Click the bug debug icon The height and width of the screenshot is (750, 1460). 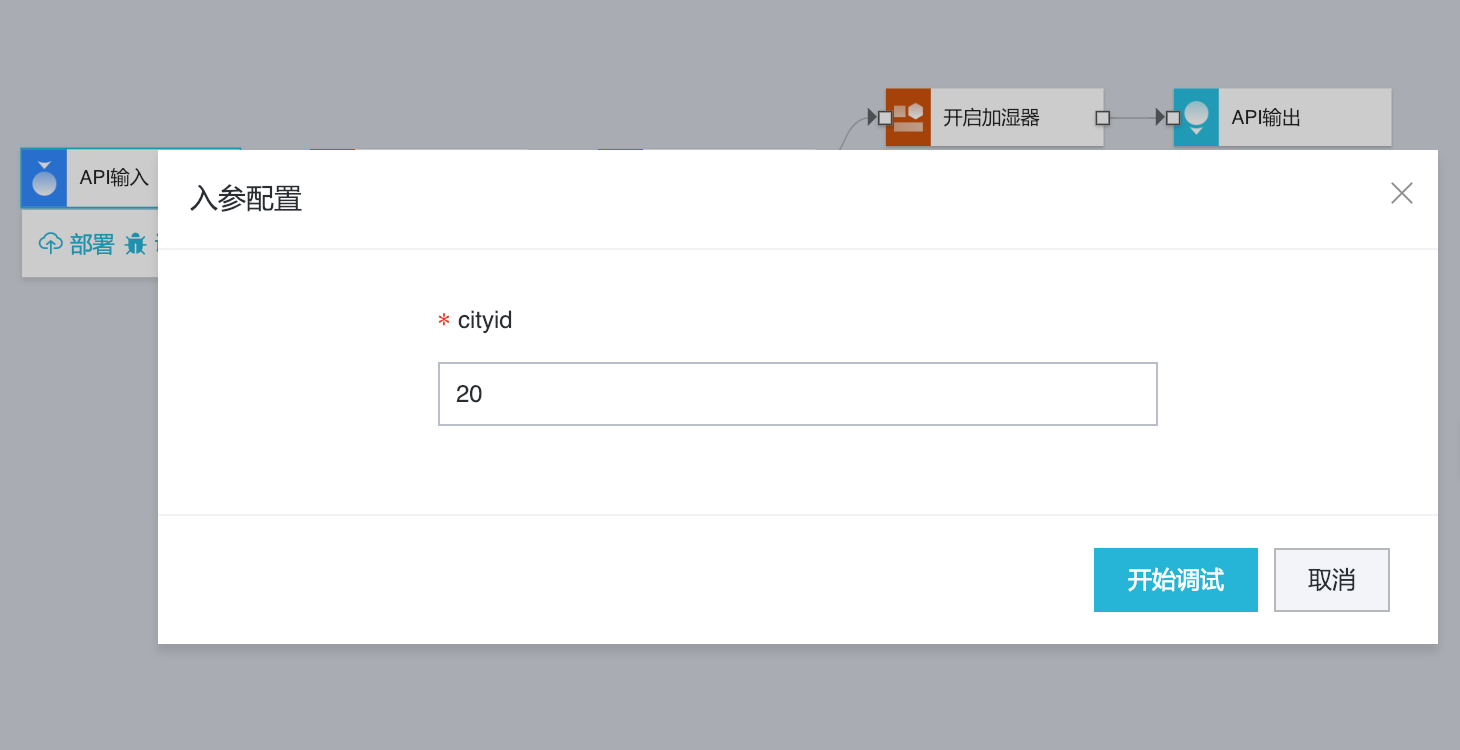point(135,243)
